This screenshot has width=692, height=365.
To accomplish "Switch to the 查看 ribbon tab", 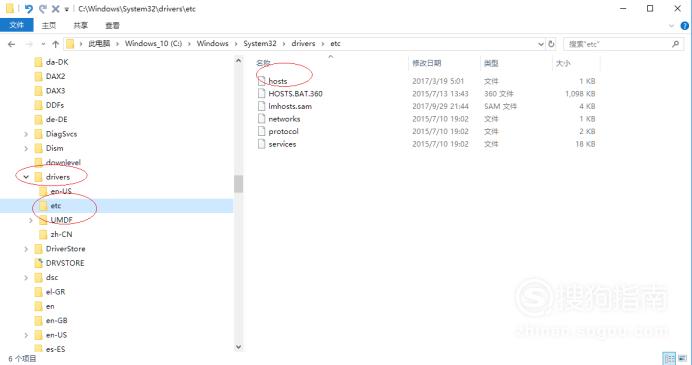I will point(112,26).
